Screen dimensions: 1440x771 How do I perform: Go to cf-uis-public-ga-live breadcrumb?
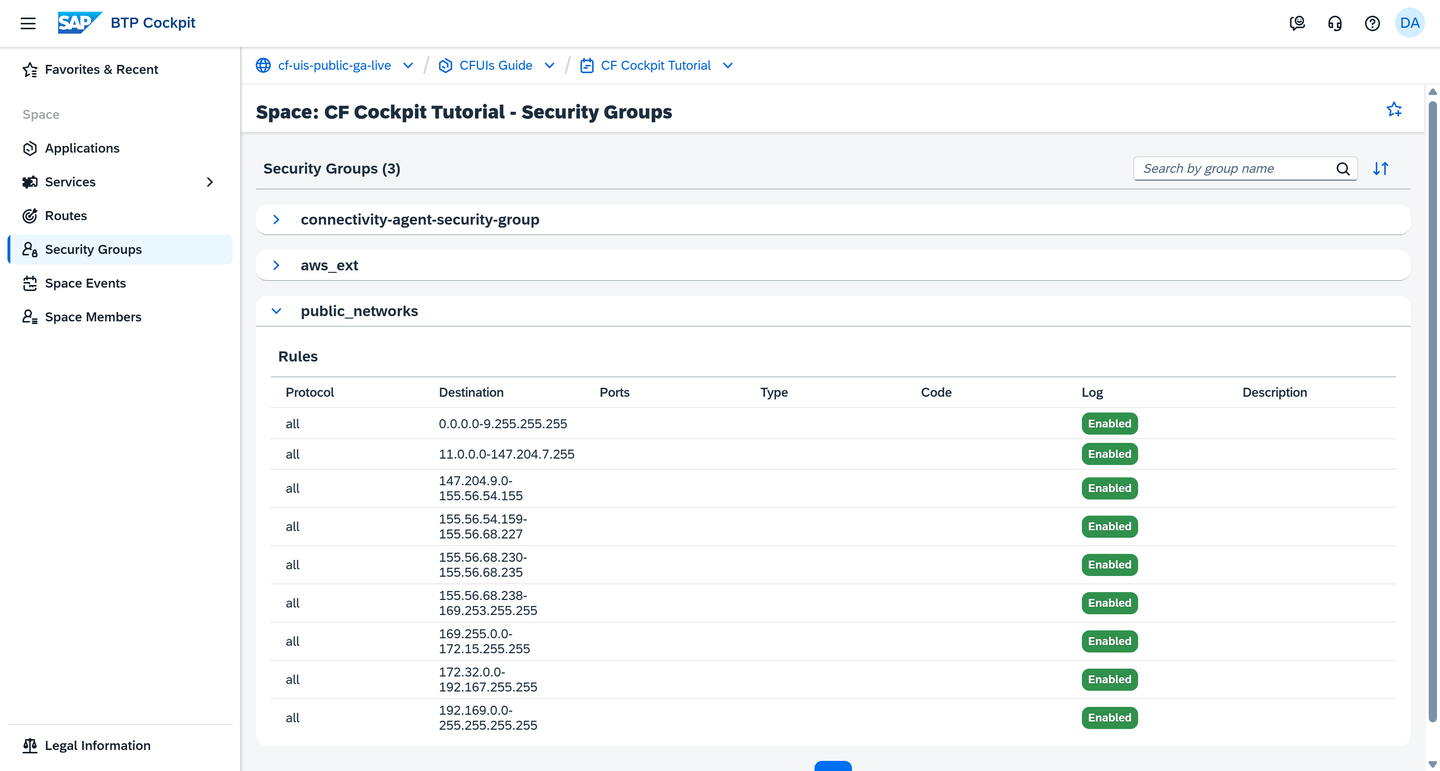pos(335,66)
